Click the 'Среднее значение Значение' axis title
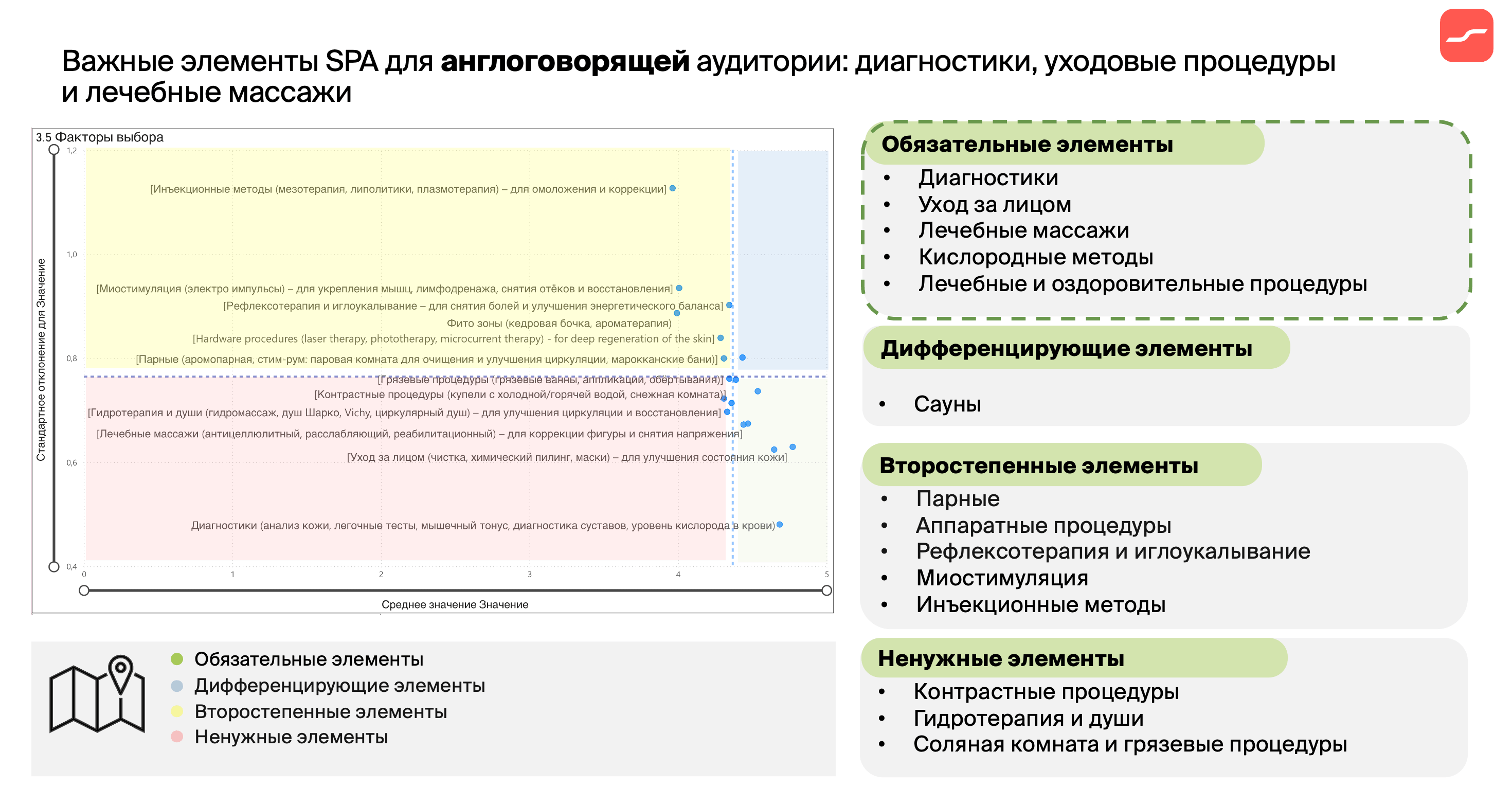The width and height of the screenshot is (1512, 787). (455, 604)
